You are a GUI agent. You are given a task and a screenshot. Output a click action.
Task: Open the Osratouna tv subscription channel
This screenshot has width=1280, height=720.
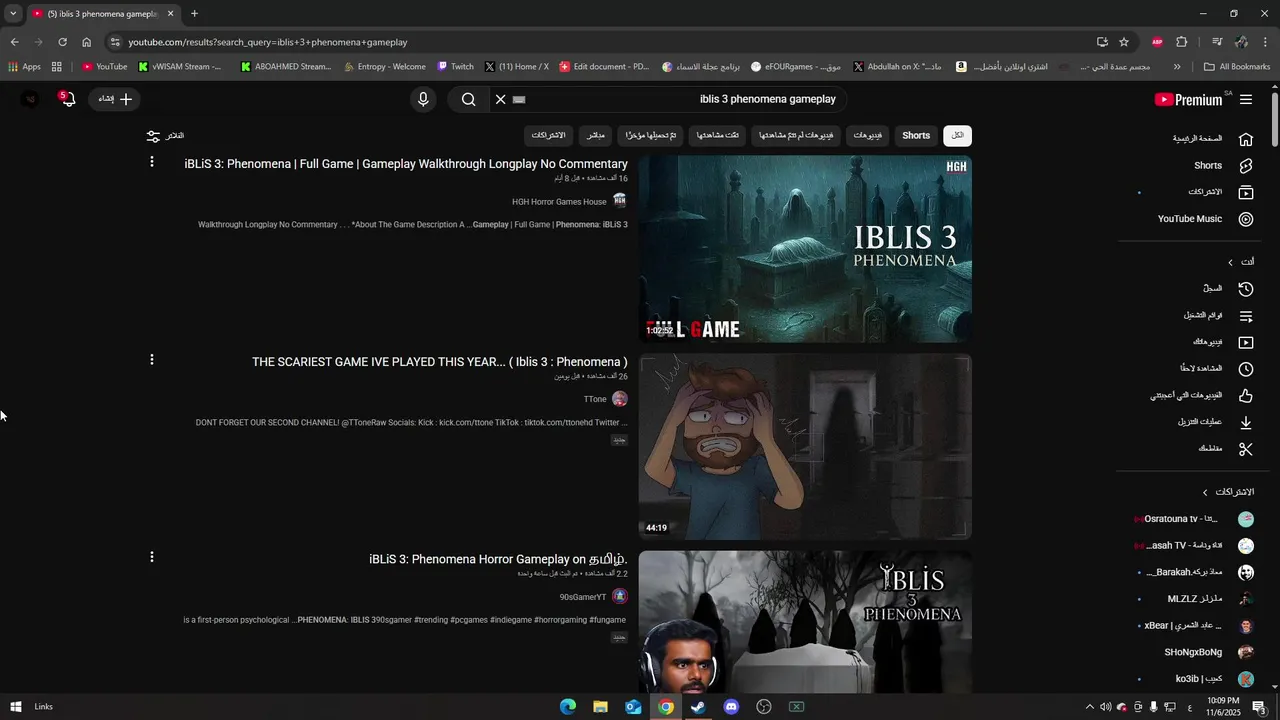(1196, 519)
